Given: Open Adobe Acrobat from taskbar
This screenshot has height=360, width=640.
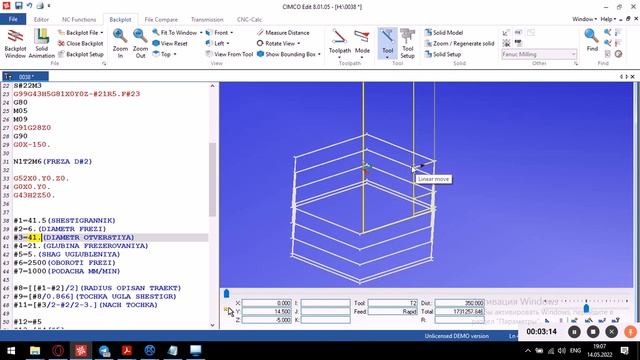Looking at the screenshot, I should [x=127, y=351].
